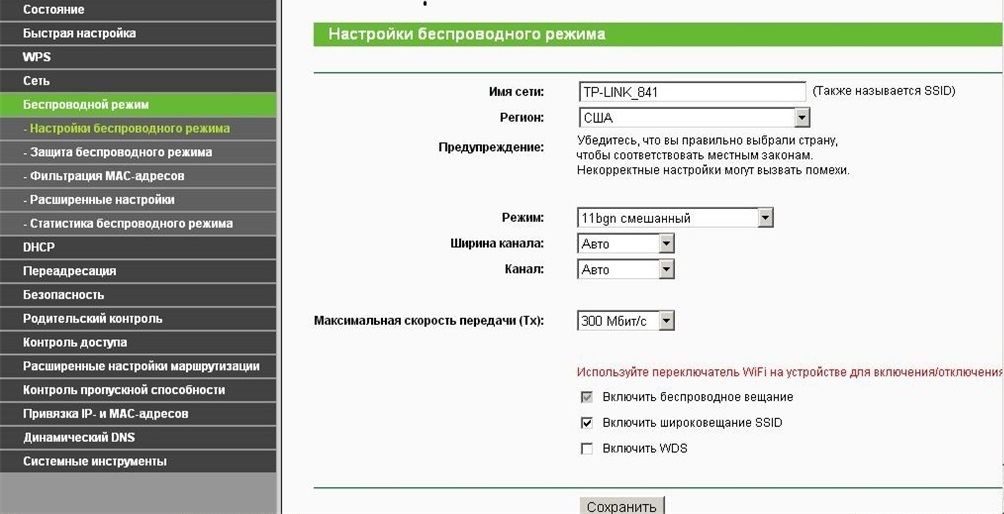Open Переадресация in sidebar
1004x514 pixels.
(x=138, y=271)
